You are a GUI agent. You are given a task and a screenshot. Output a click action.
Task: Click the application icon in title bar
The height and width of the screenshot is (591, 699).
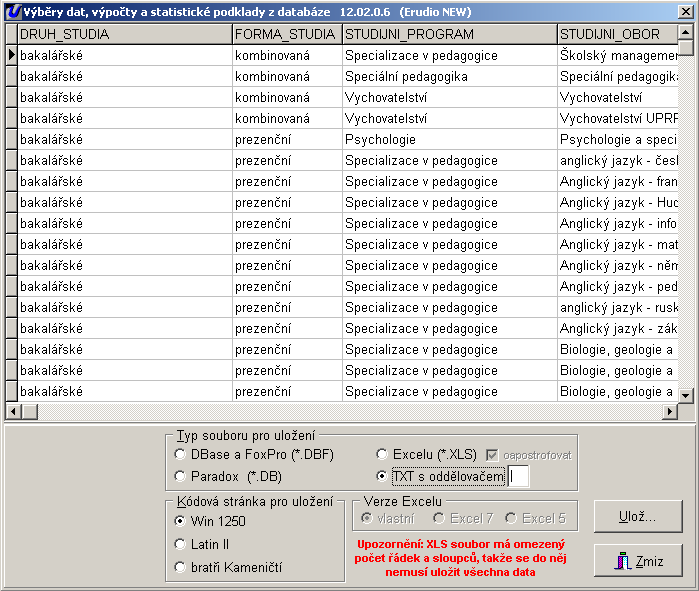[x=11, y=10]
